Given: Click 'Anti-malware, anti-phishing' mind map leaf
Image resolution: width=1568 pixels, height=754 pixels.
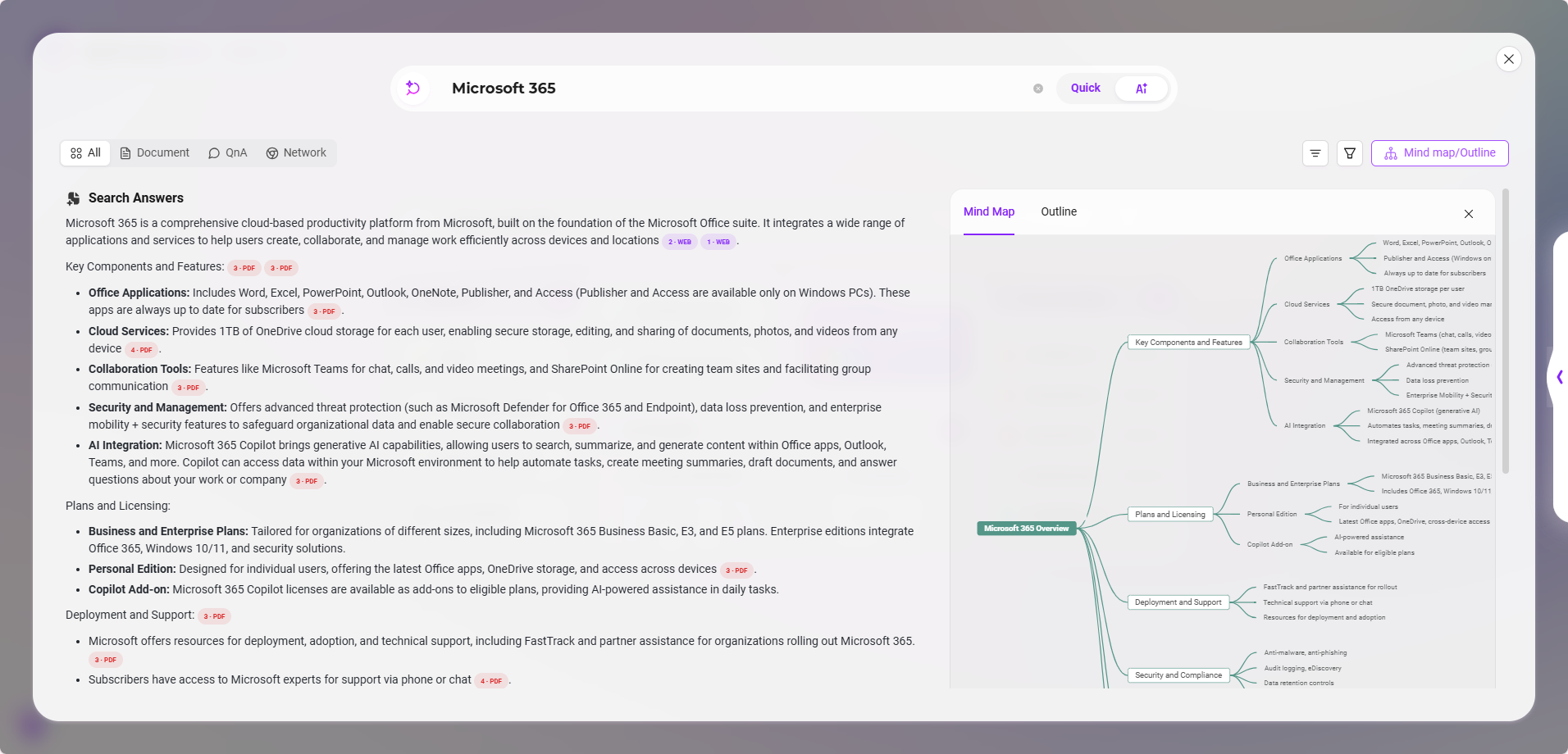Looking at the screenshot, I should pos(1305,652).
